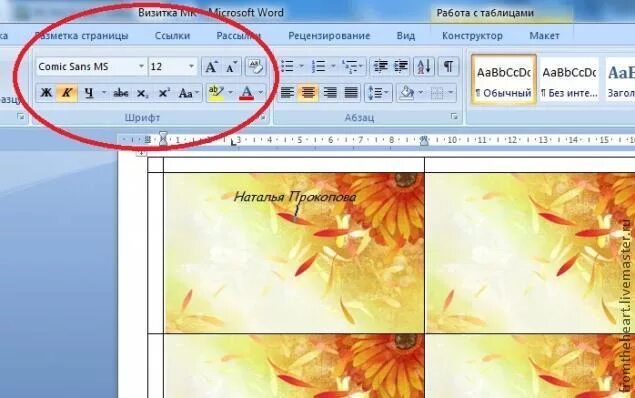Screen dimensions: 635x398
Task: Open Разметка страницы tab
Action: click(x=81, y=36)
